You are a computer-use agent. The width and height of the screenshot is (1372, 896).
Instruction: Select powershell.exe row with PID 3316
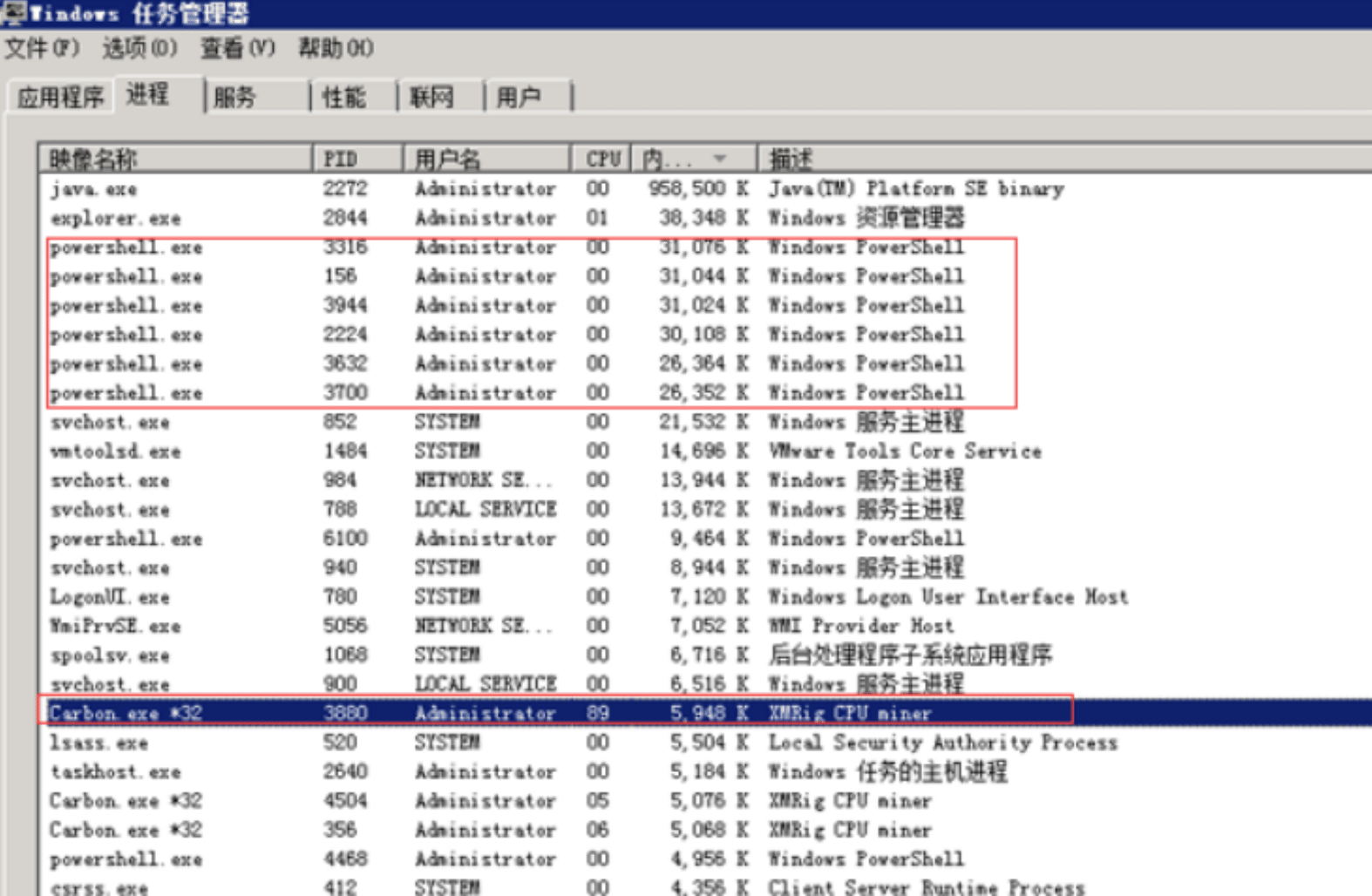[x=706, y=247]
